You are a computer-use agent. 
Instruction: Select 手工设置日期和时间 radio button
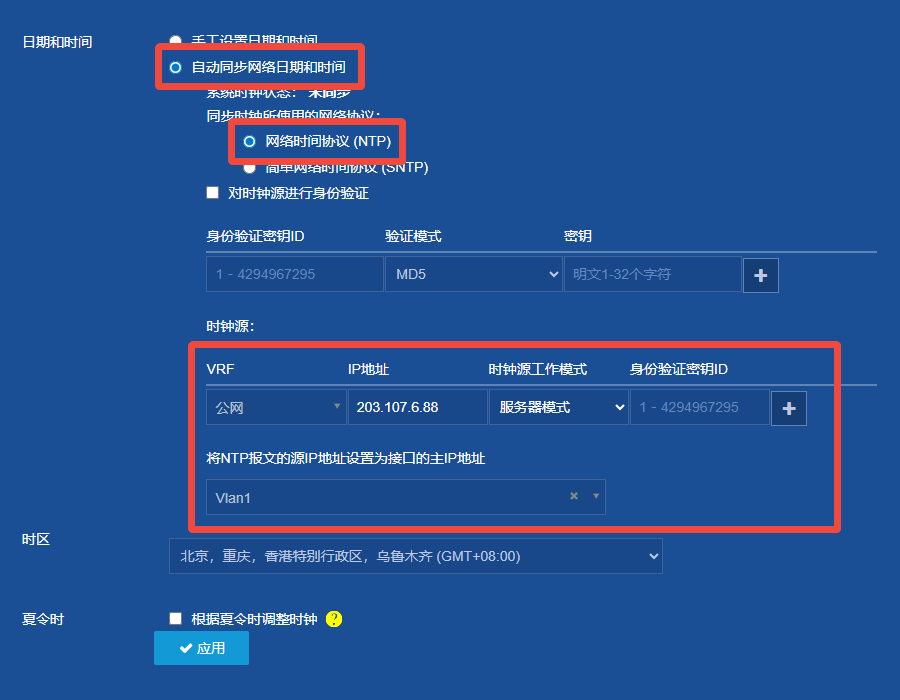pyautogui.click(x=175, y=41)
